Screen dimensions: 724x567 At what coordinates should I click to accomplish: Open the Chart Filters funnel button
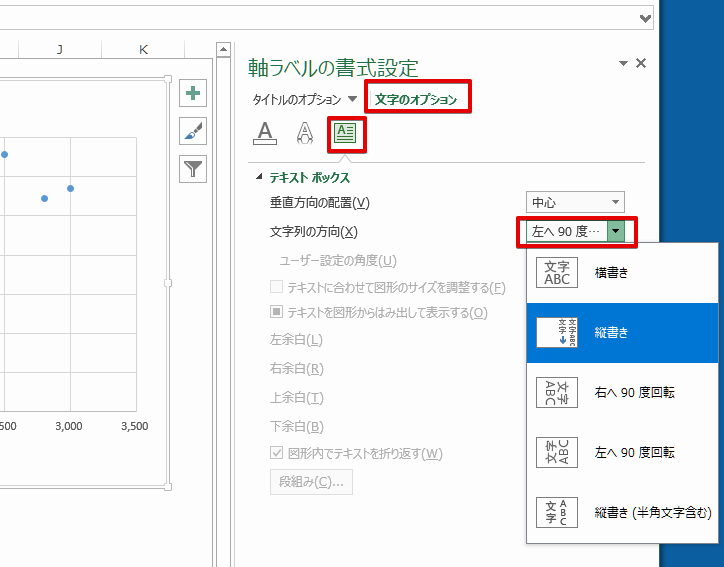click(193, 169)
